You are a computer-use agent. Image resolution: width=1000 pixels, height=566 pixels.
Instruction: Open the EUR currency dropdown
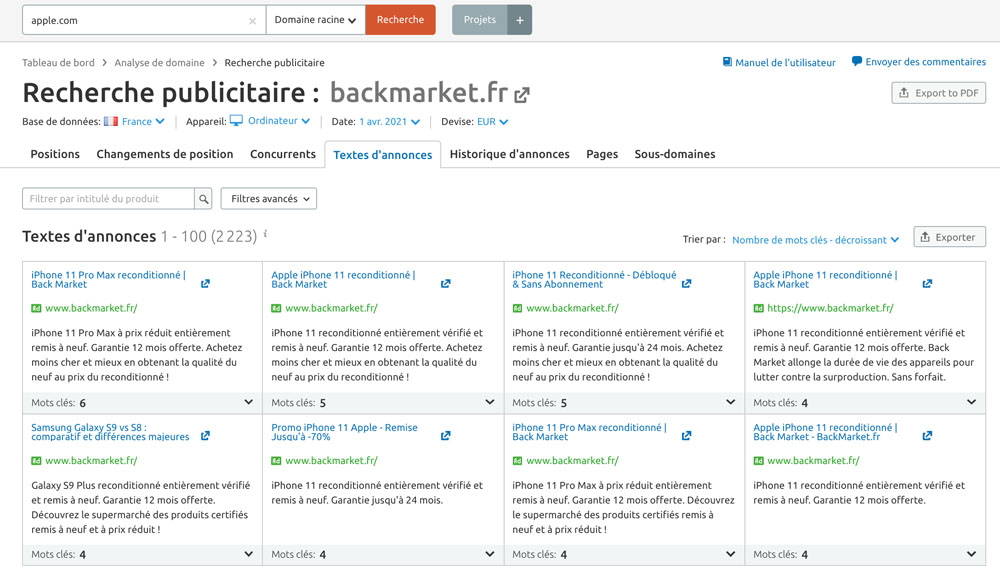[492, 121]
